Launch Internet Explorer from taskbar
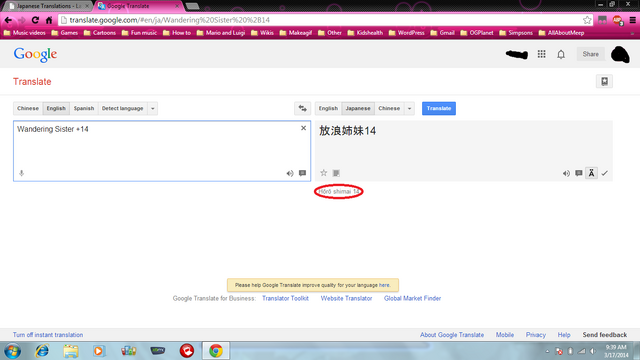This screenshot has width=640, height=360. 42,351
